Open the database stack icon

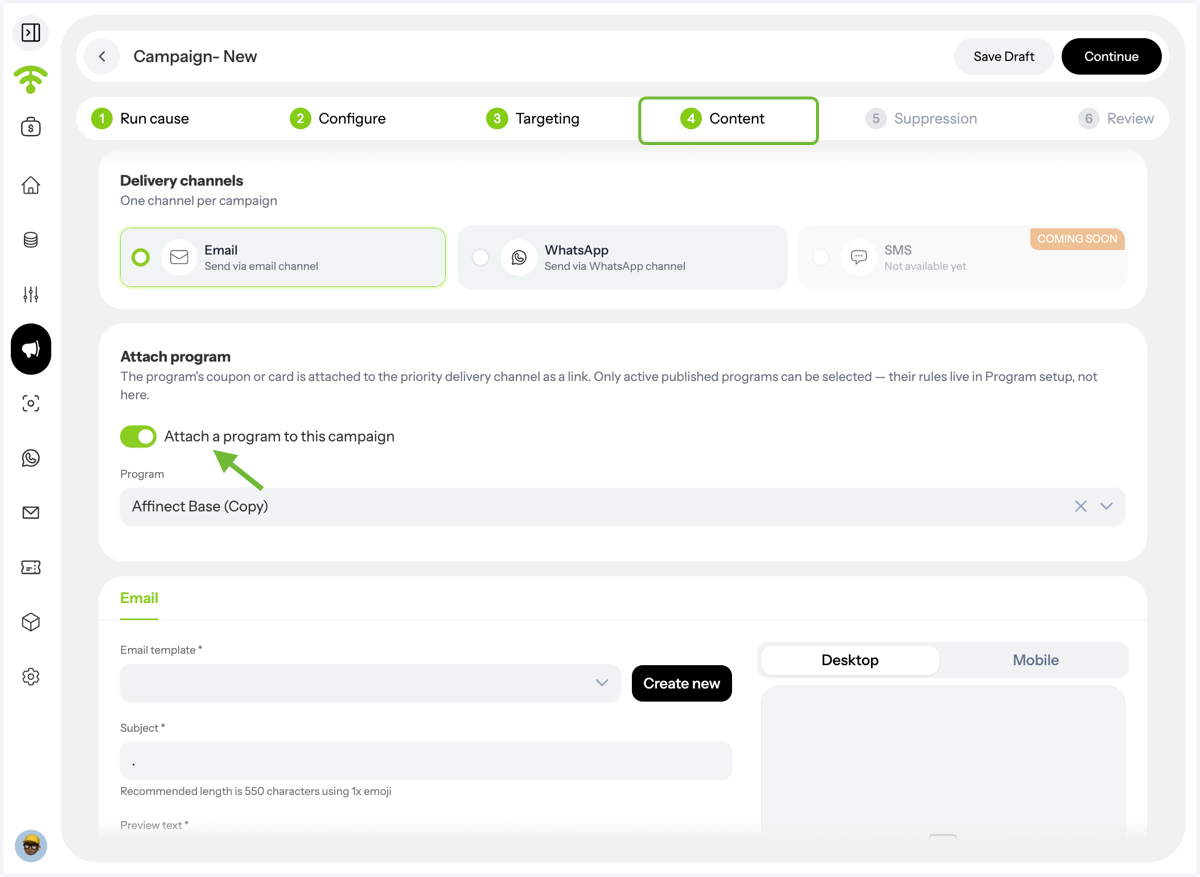pos(31,240)
